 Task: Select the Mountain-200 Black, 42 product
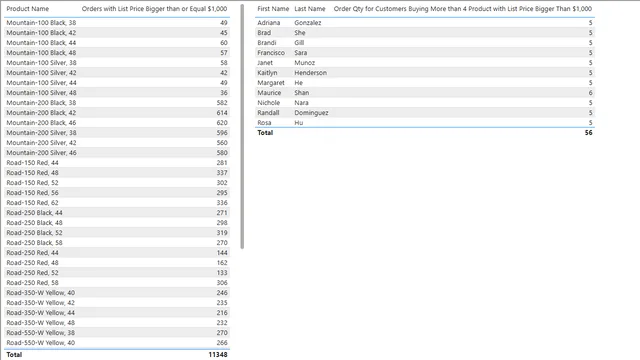coord(41,113)
